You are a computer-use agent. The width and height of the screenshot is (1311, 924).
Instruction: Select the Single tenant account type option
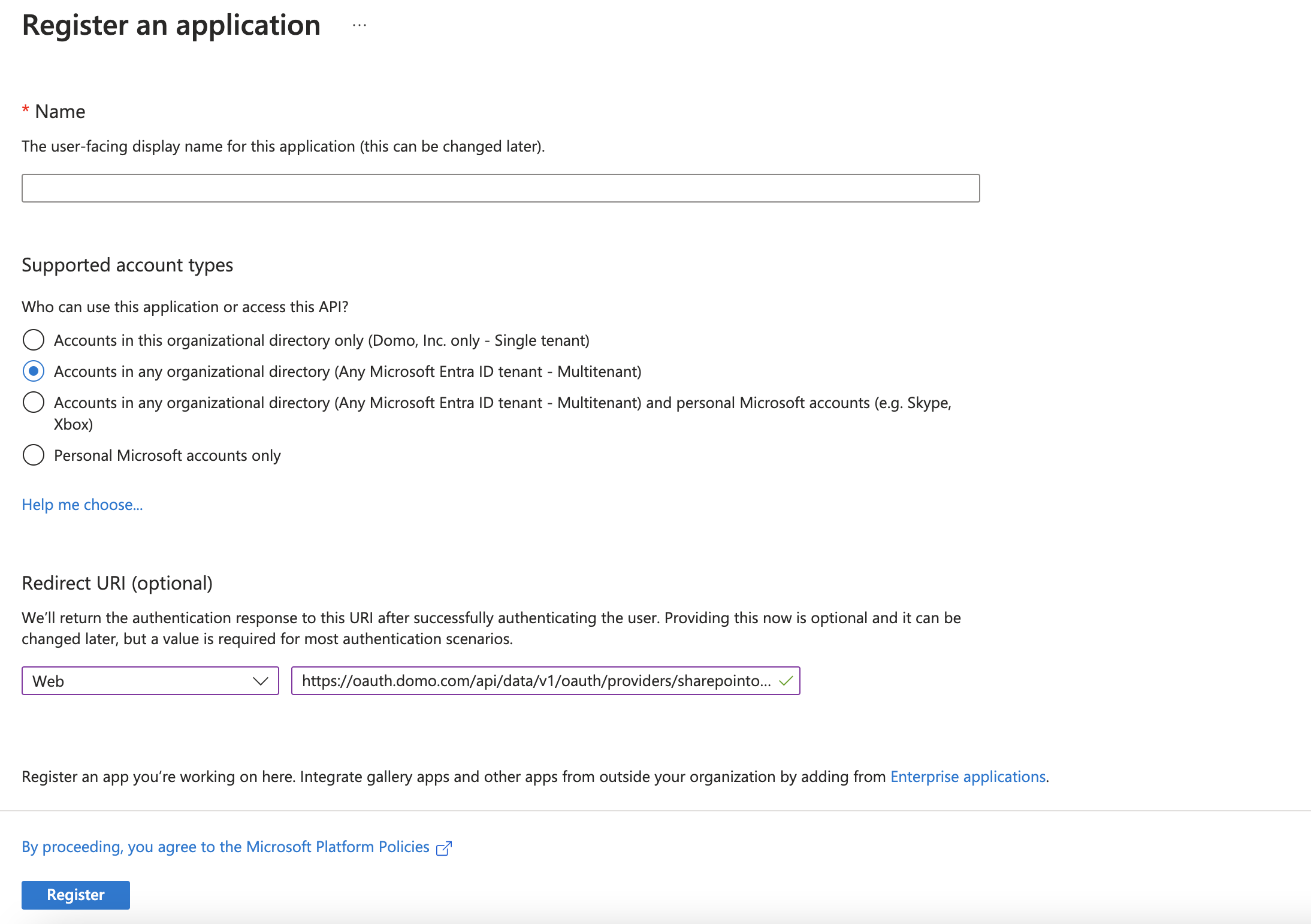pos(34,340)
